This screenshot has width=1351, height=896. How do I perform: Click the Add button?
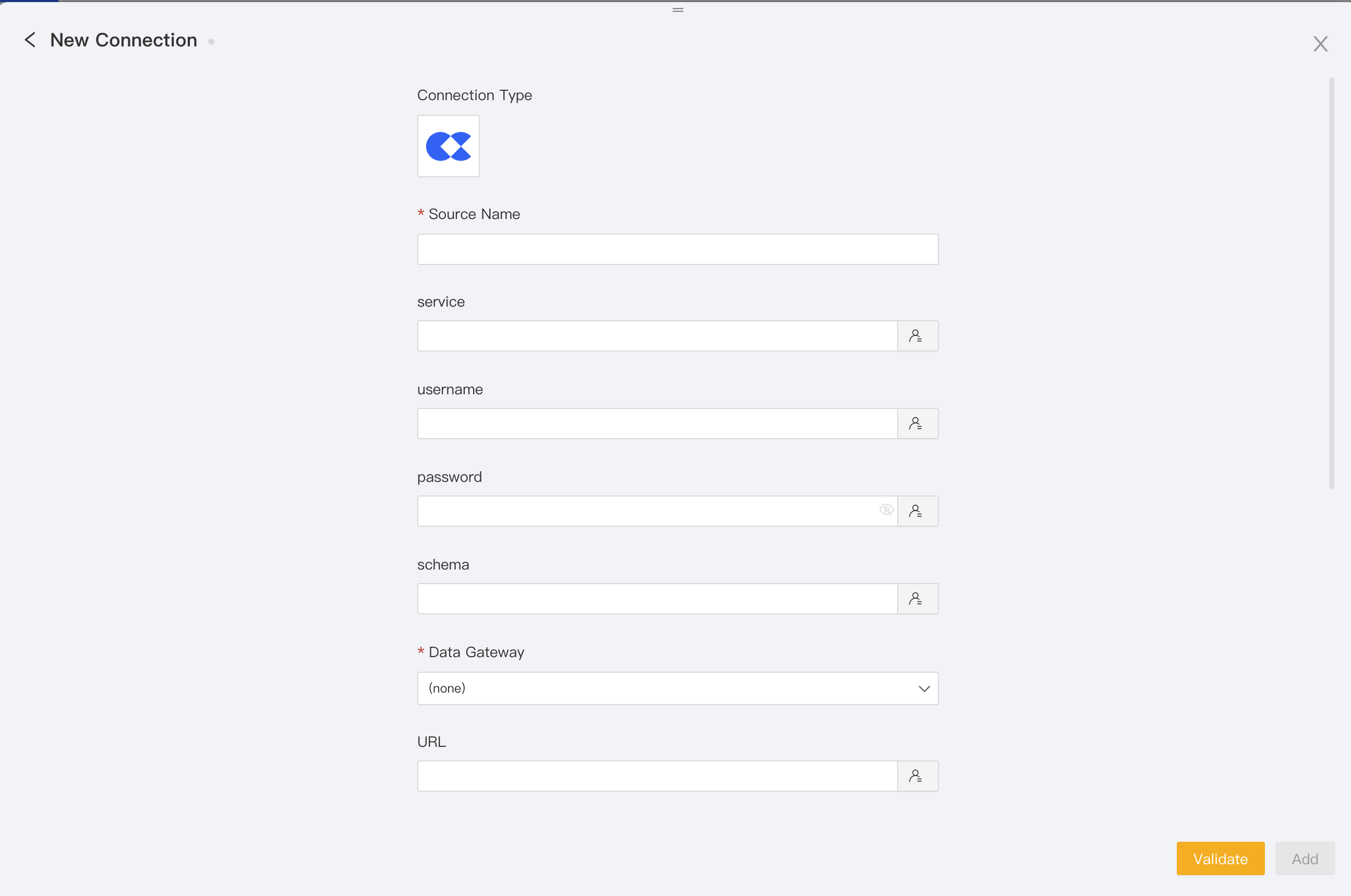(x=1304, y=858)
